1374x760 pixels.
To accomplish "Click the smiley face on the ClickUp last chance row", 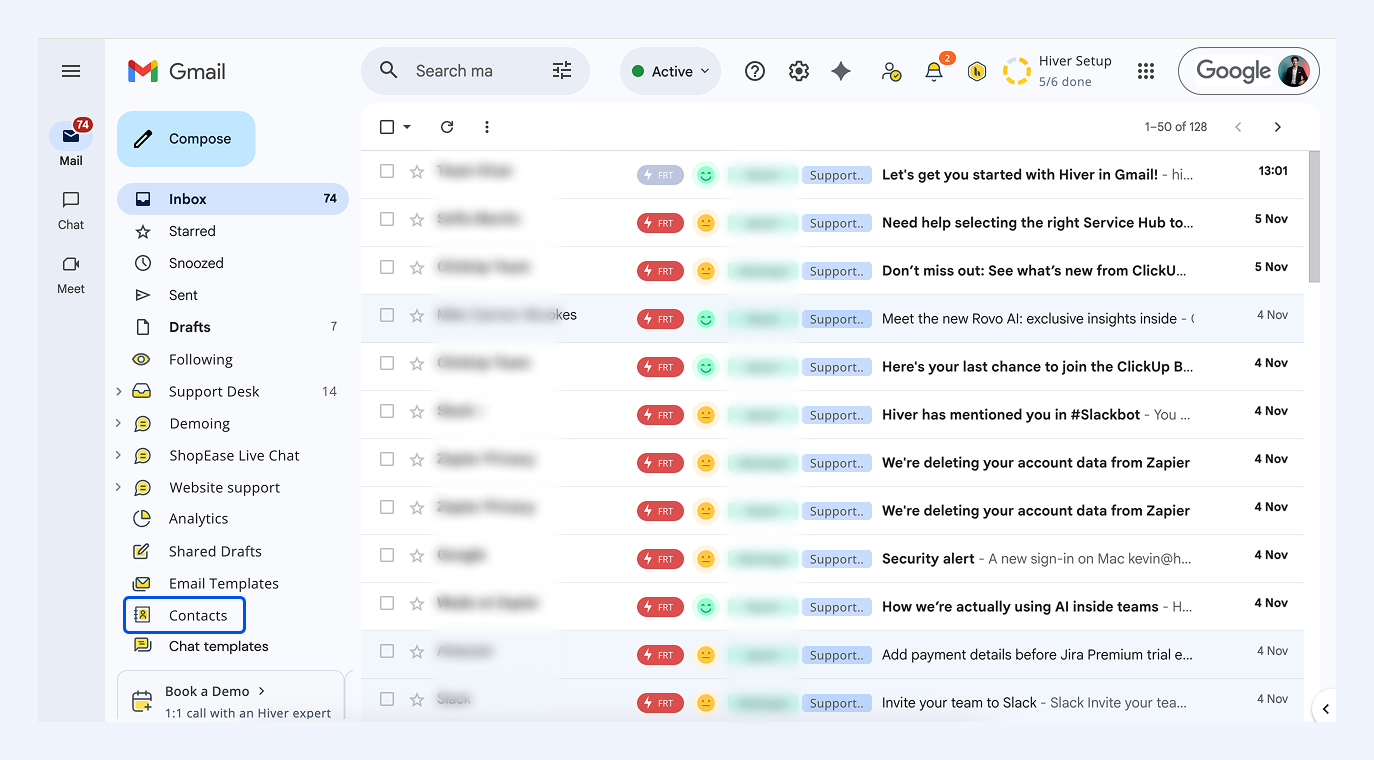I will 706,367.
